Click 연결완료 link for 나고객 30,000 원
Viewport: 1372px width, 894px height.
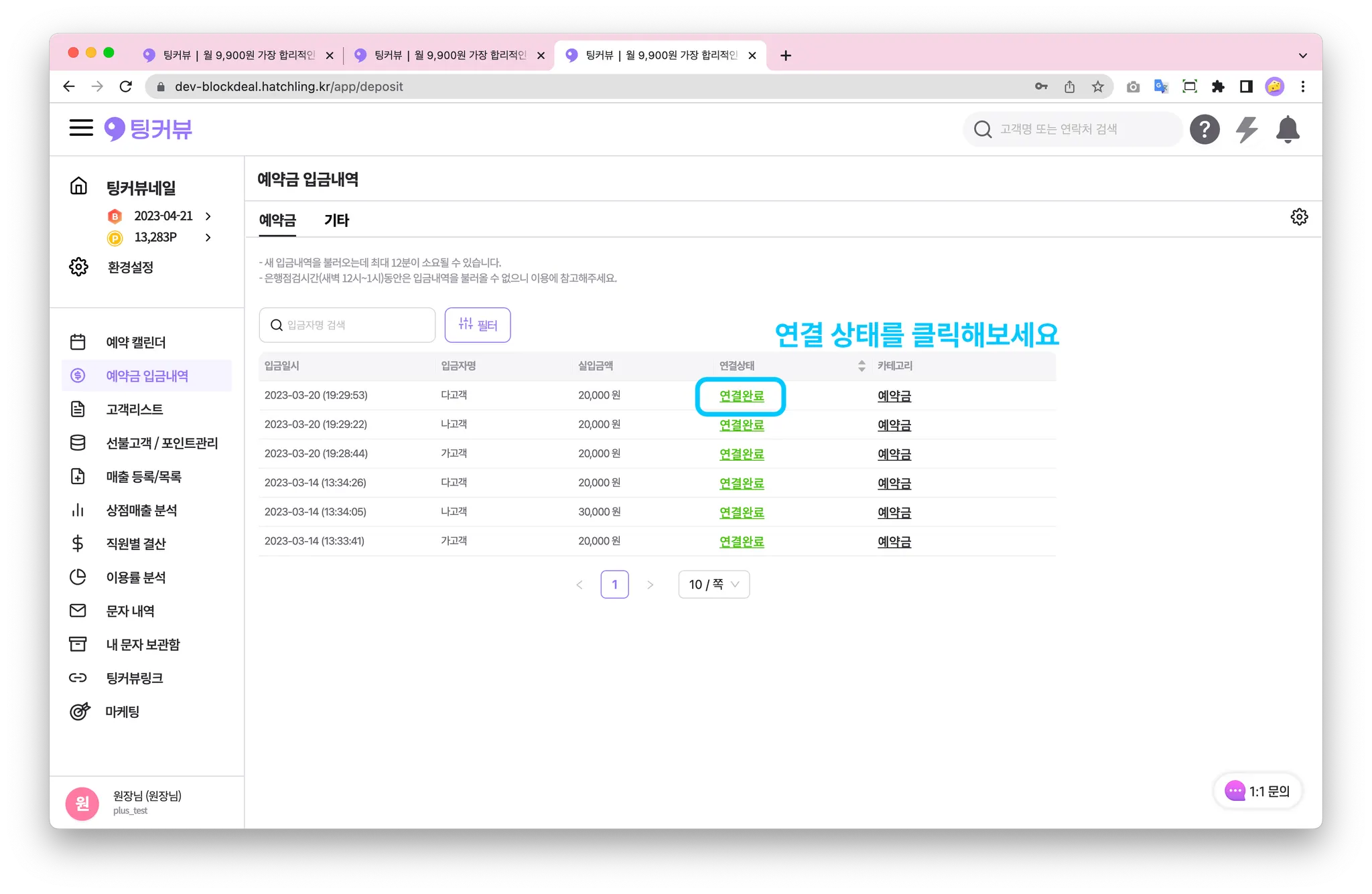[741, 512]
